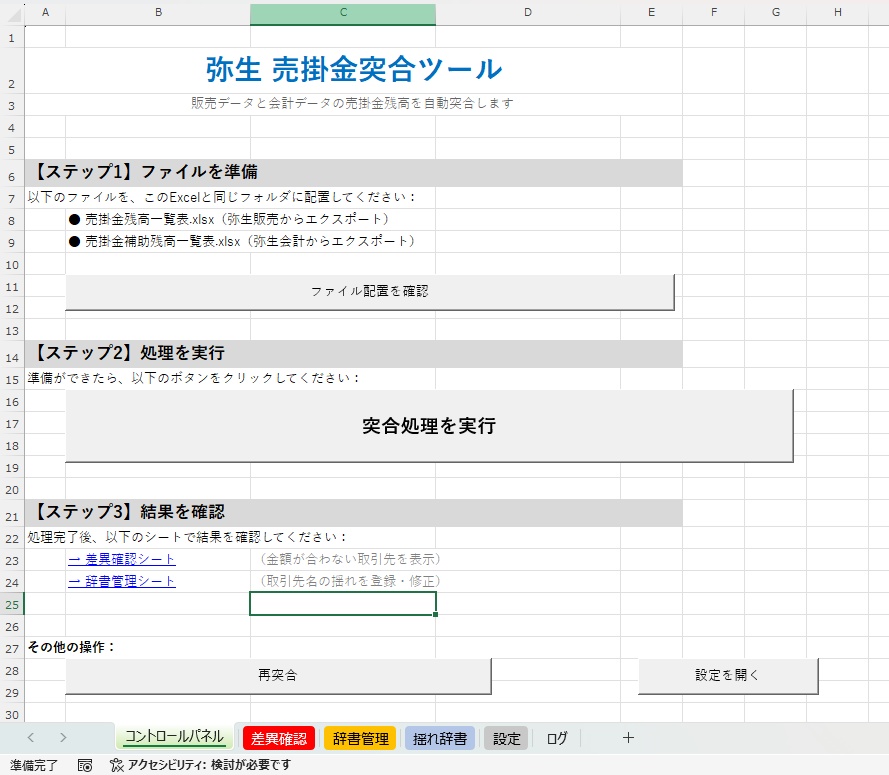View the ログ sheet tab
This screenshot has width=889, height=775.
(557, 738)
